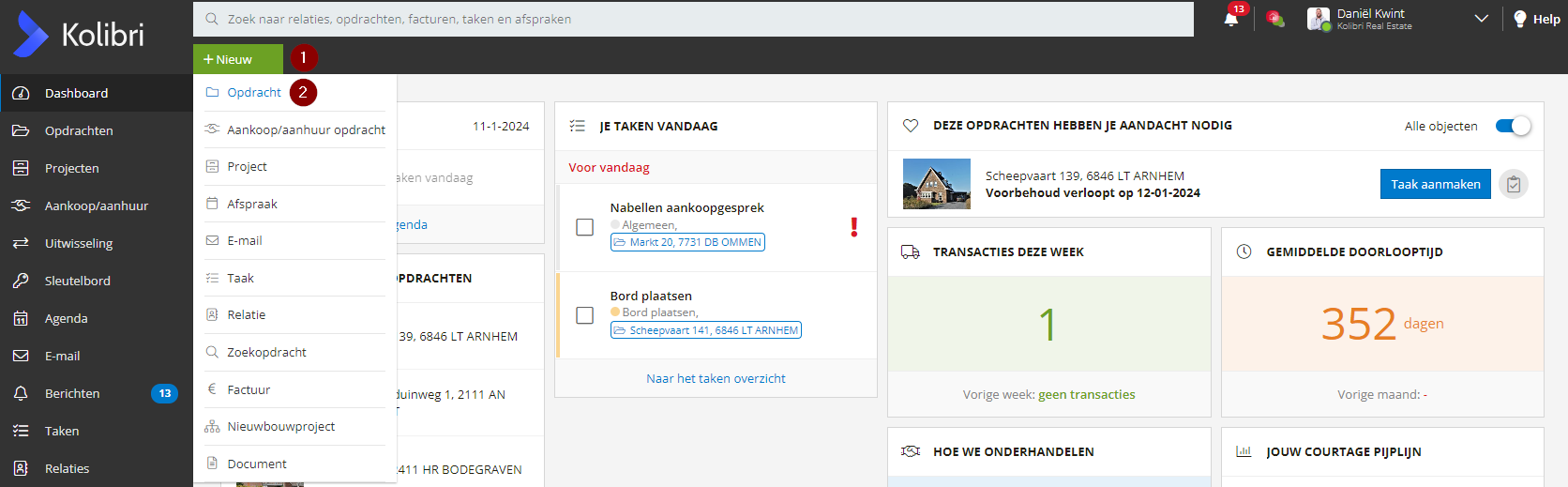Click the chart icon beside Jouw courtage pijplijn
Image resolution: width=1568 pixels, height=487 pixels.
tap(1244, 451)
